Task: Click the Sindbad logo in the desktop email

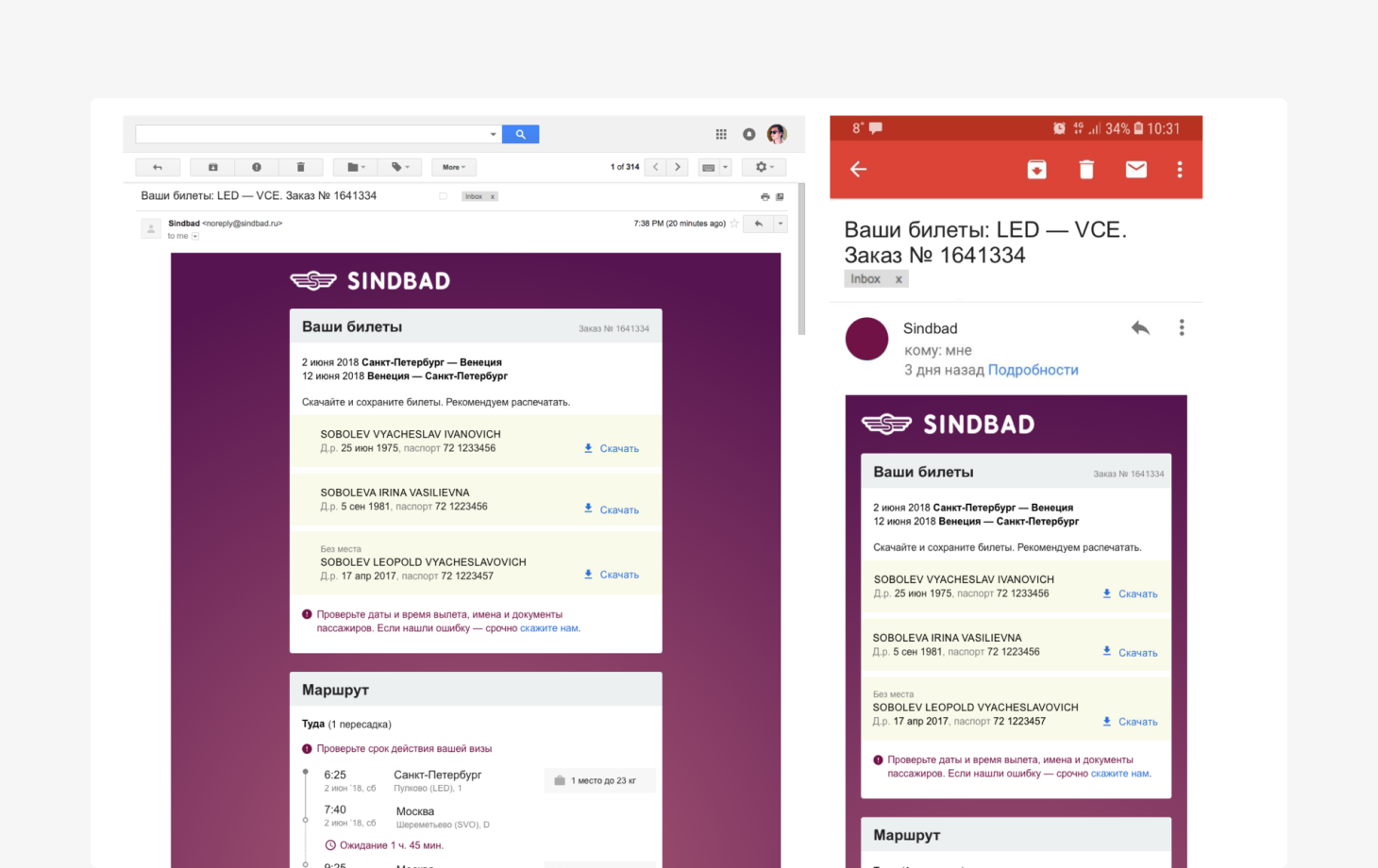Action: [370, 280]
